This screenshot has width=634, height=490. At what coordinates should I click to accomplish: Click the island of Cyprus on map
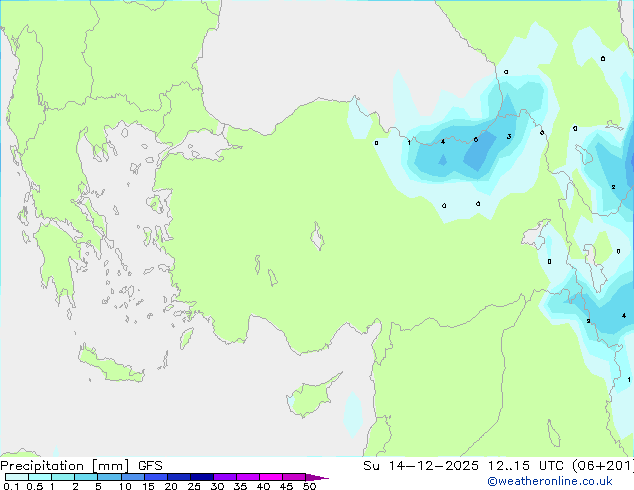pos(312,396)
